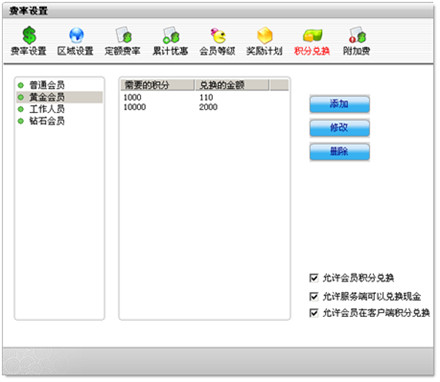Viewport: 440px width, 382px height.
Task: Open 附加费 toolbar icon
Action: [x=357, y=35]
